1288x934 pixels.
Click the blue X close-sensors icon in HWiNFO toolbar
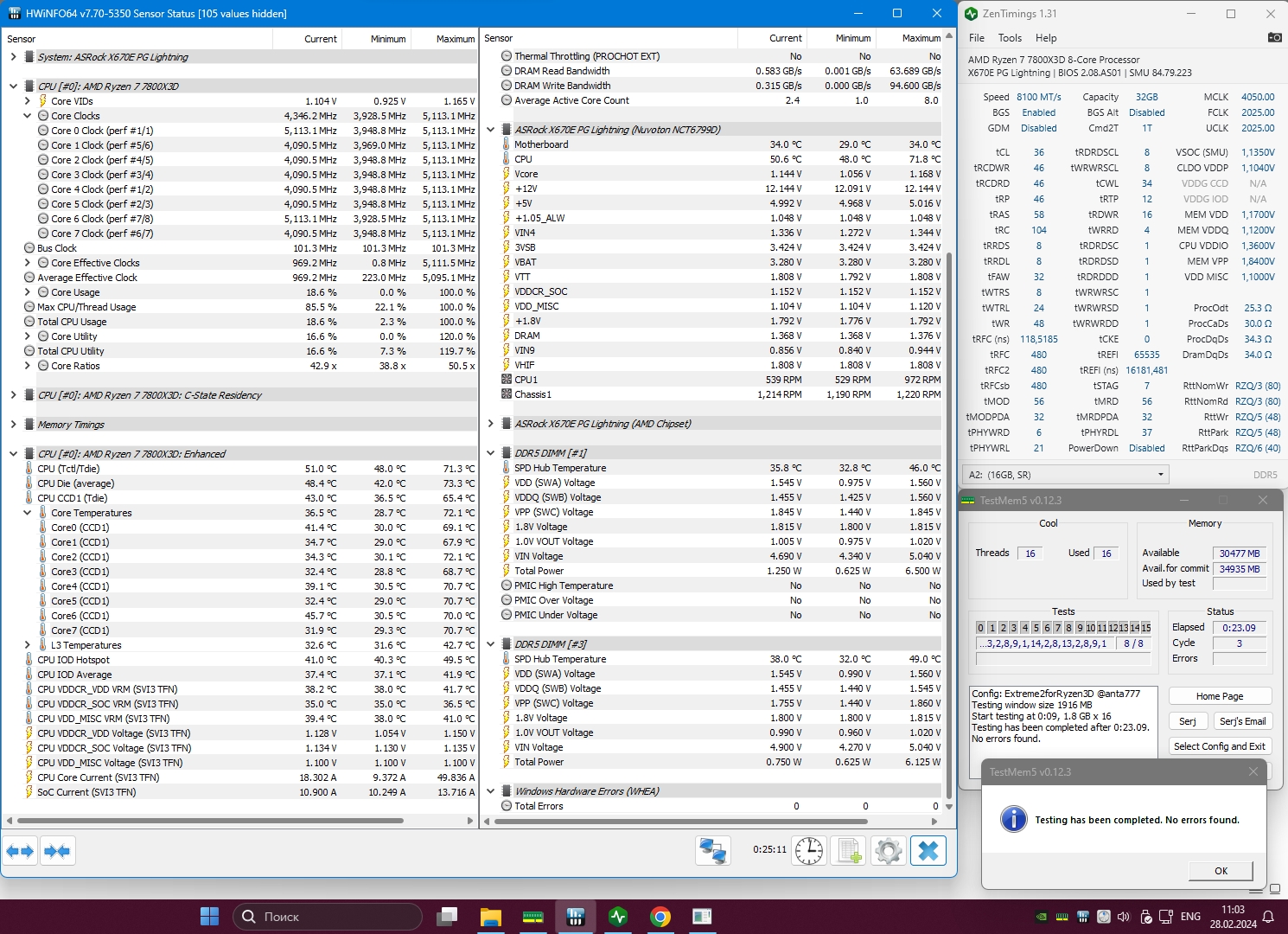pyautogui.click(x=928, y=851)
